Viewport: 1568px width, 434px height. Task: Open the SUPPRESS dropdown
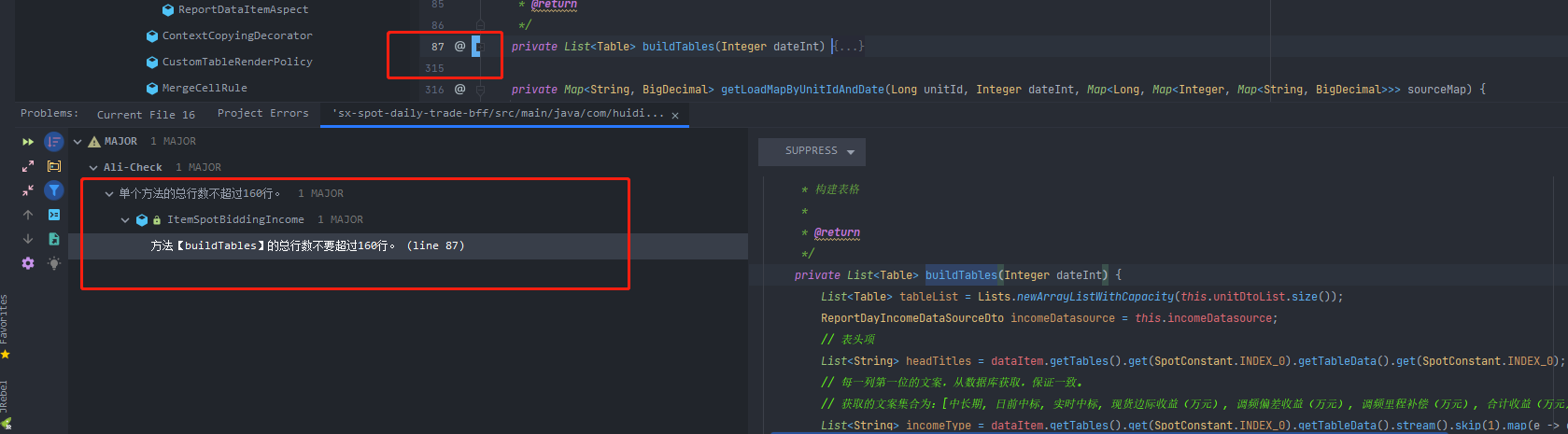pos(812,151)
